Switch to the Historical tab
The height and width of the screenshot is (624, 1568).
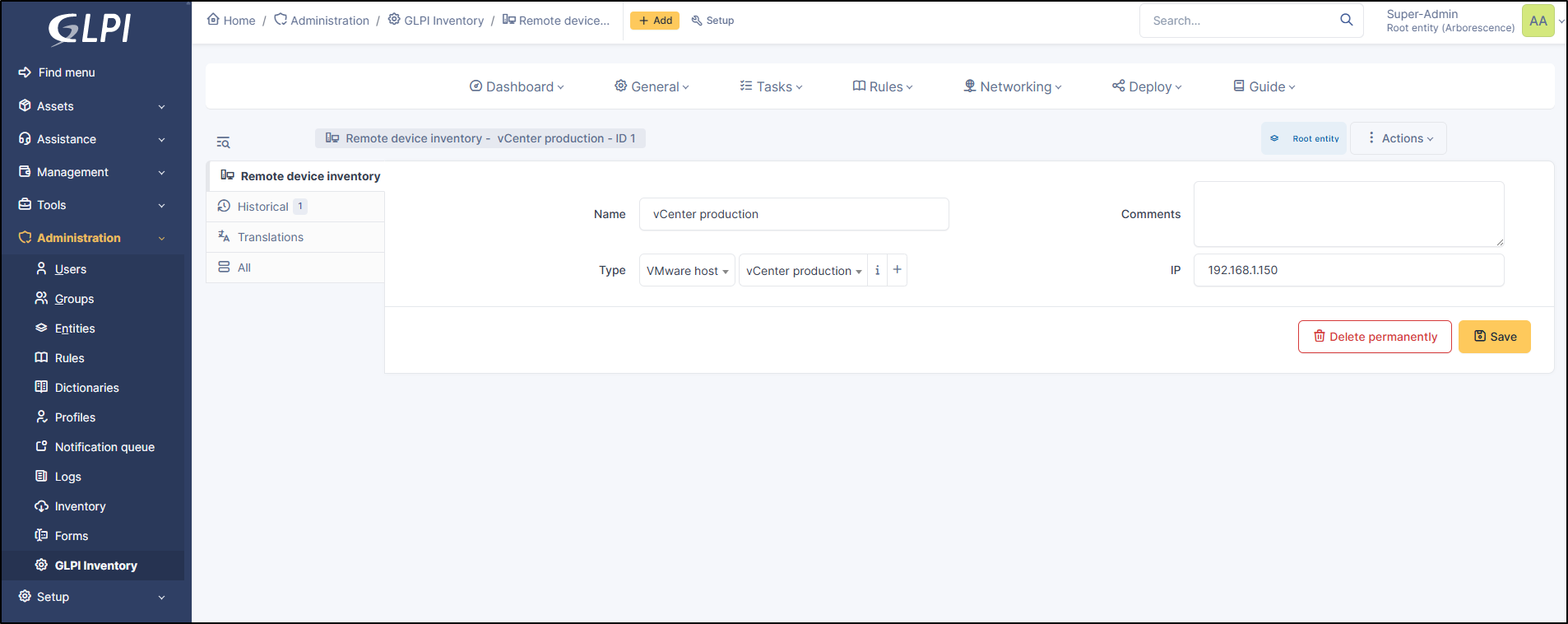(x=262, y=207)
